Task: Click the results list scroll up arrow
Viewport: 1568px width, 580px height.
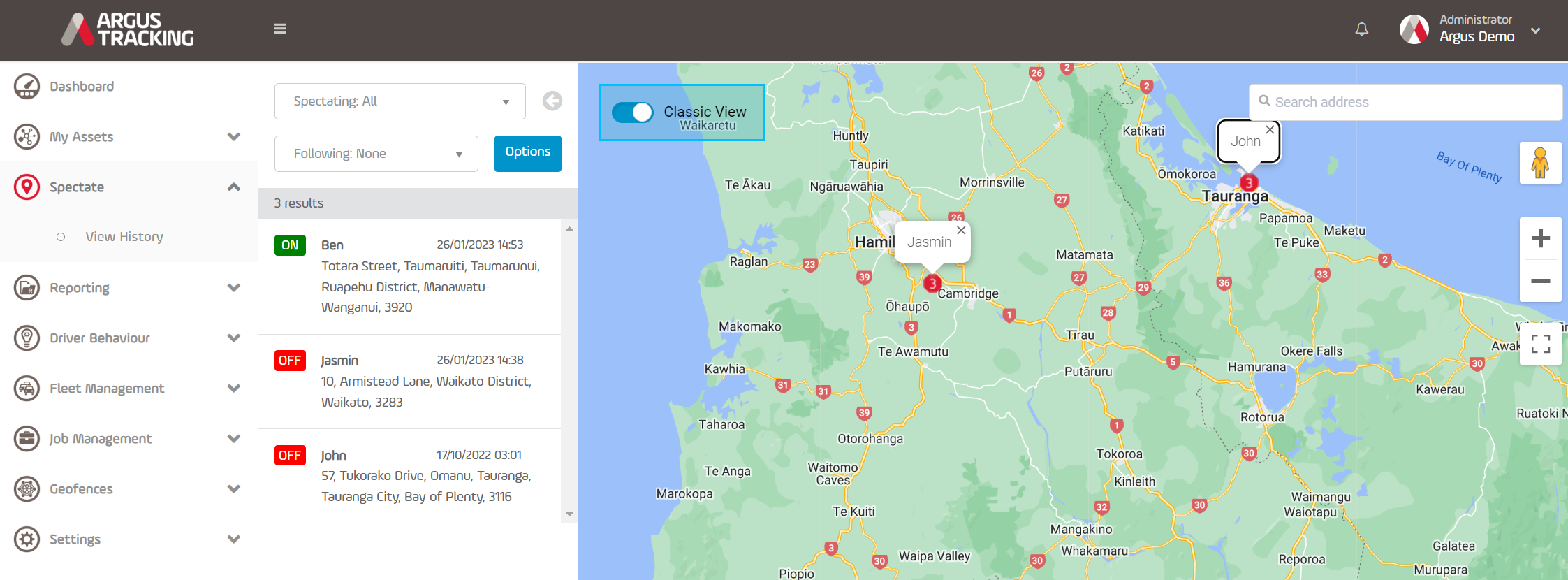Action: [x=570, y=229]
